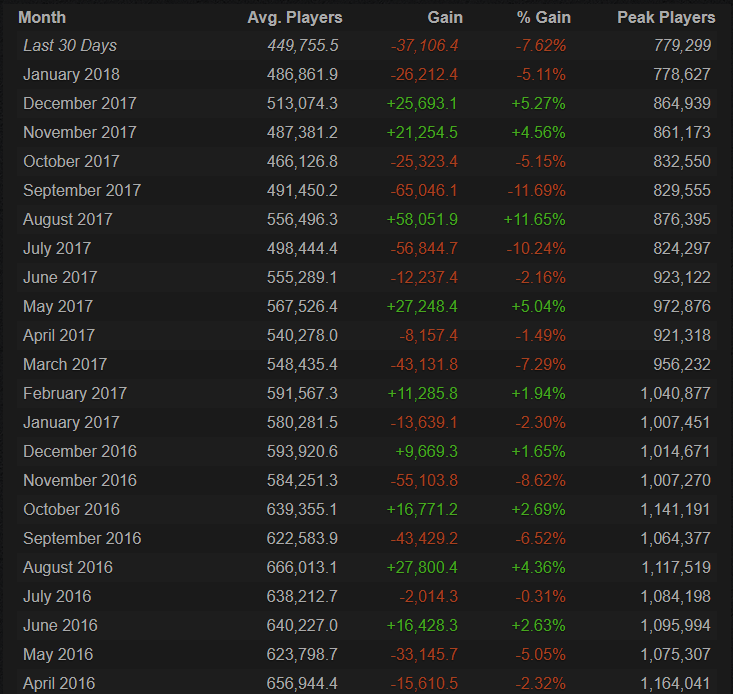Click the Avg. Players column header
This screenshot has height=694, width=733.
294,17
